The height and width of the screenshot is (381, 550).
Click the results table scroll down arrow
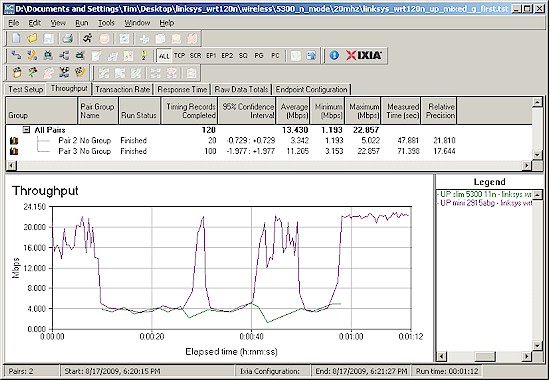tap(537, 155)
